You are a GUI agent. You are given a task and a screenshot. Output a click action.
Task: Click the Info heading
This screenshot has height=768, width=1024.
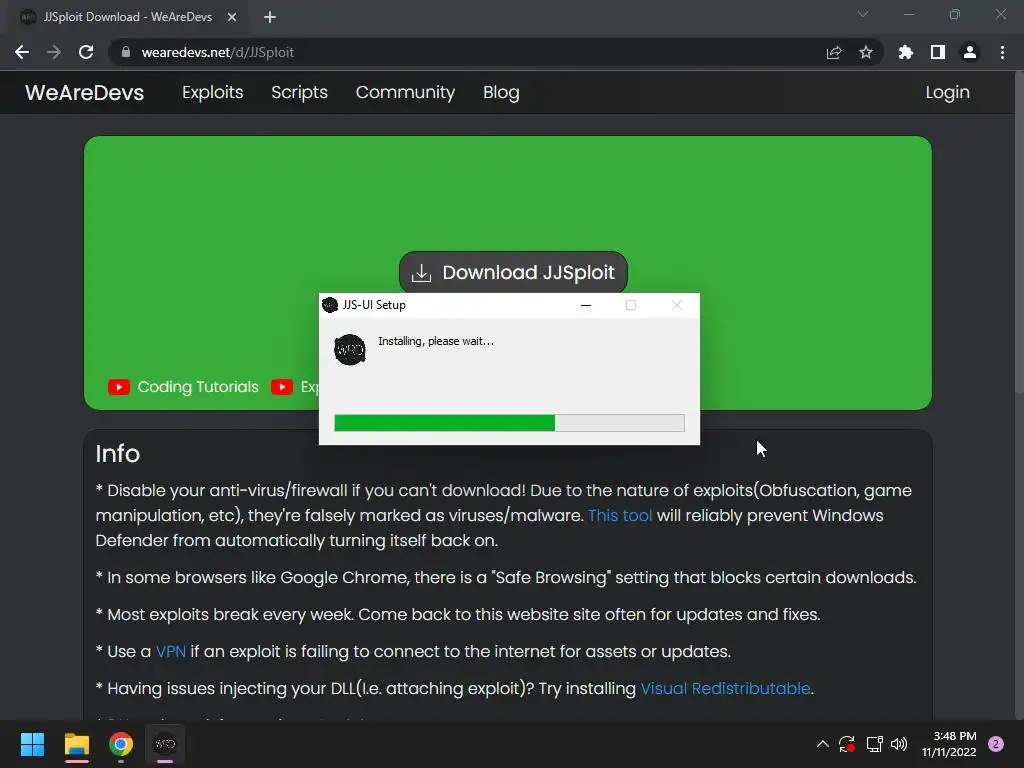pos(118,453)
